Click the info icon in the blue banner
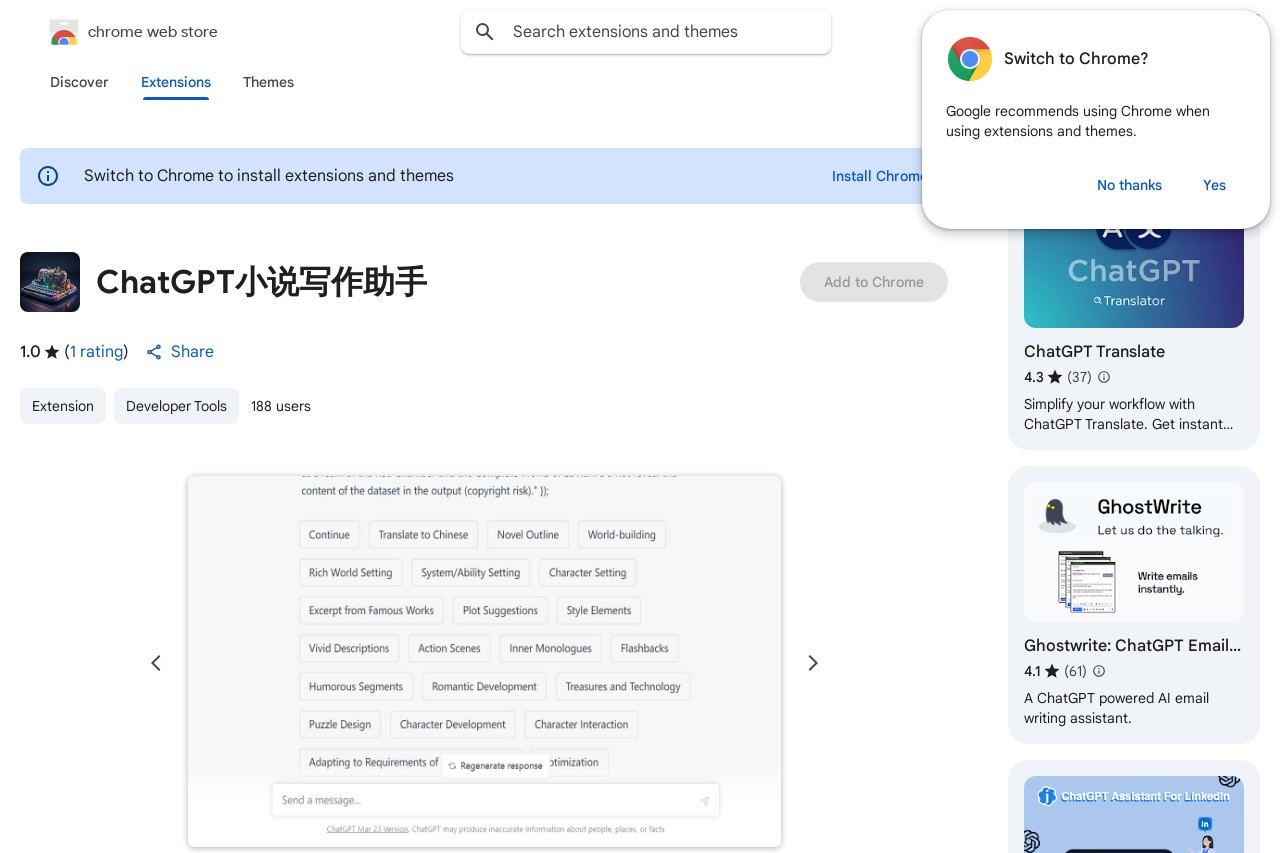Screen dimensions: 1280x853 point(48,176)
